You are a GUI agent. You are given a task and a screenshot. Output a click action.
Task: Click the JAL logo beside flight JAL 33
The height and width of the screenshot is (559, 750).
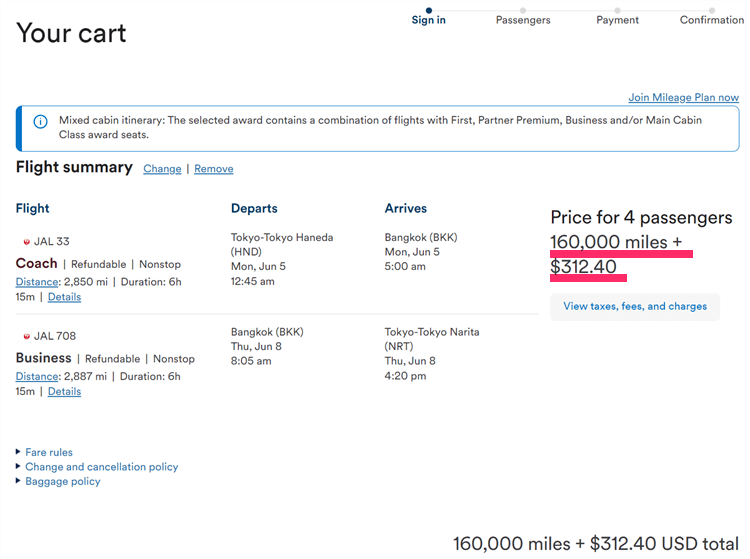tap(26, 242)
